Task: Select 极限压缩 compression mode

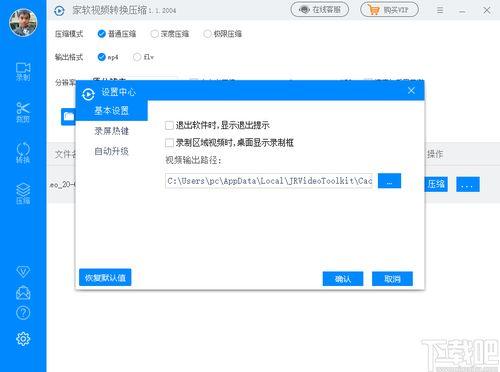Action: [222, 34]
